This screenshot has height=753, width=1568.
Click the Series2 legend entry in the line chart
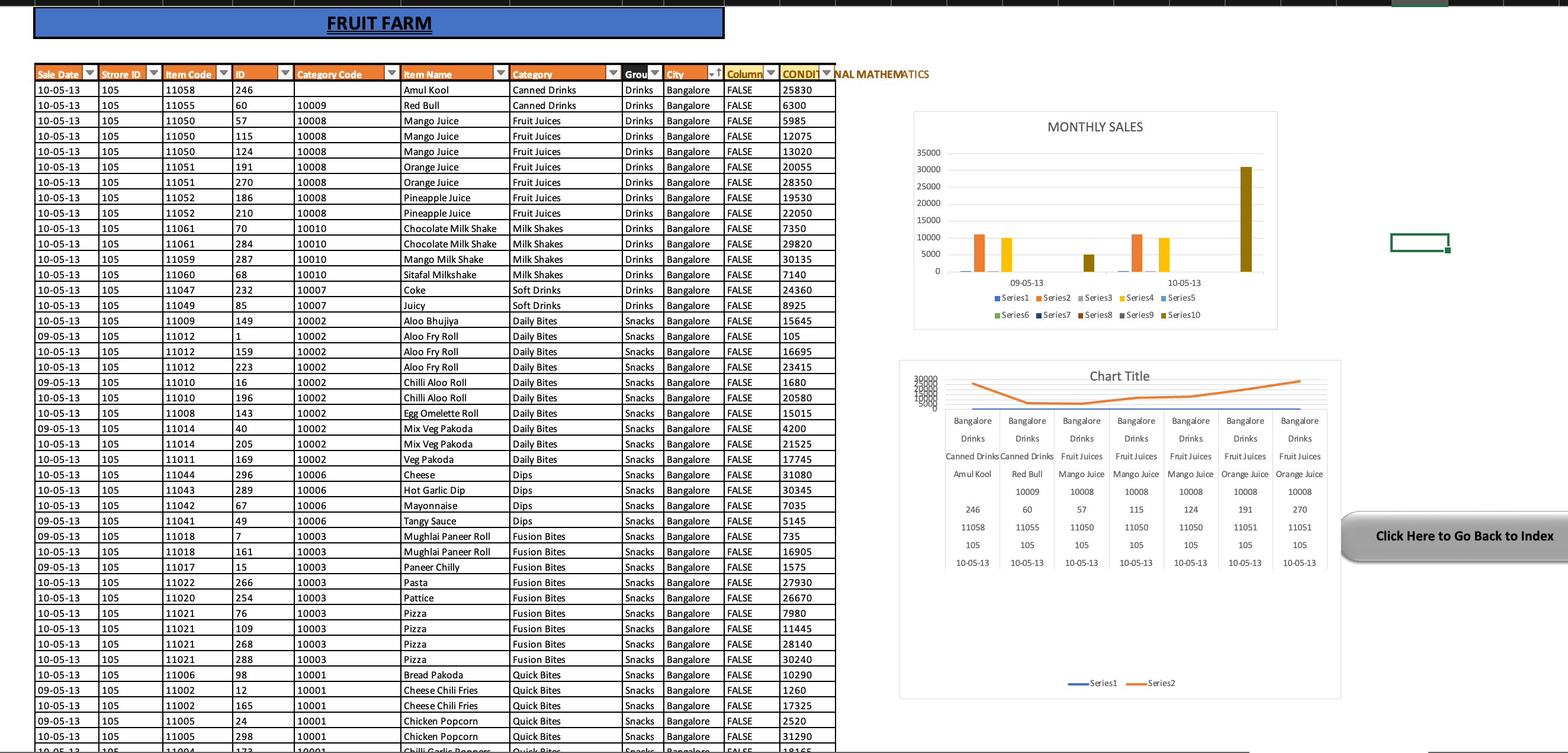point(1151,683)
